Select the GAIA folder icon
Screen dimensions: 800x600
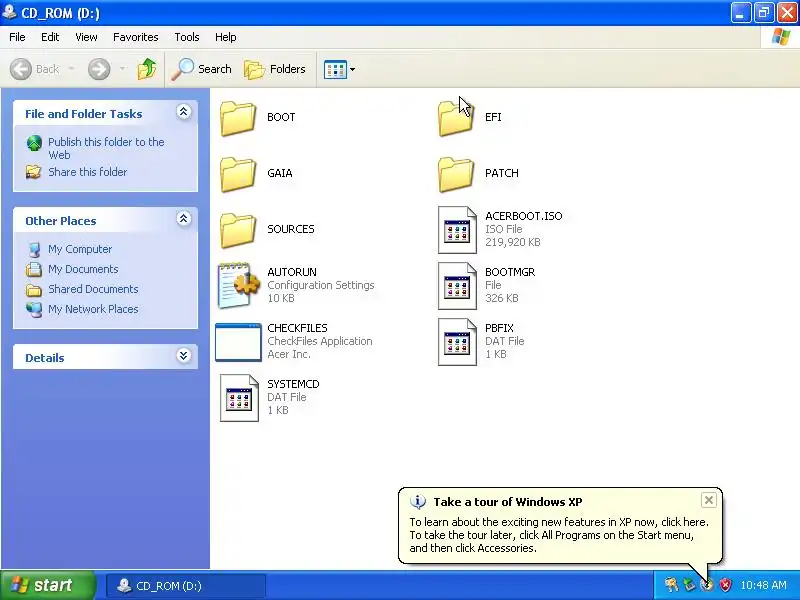238,174
